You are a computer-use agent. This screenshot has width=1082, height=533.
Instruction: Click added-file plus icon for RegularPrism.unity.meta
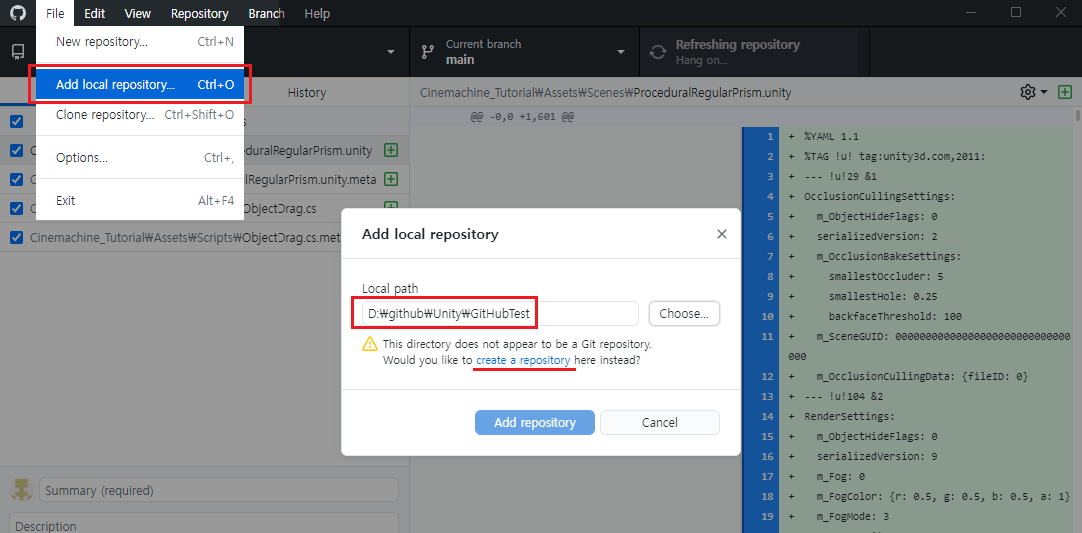click(391, 179)
